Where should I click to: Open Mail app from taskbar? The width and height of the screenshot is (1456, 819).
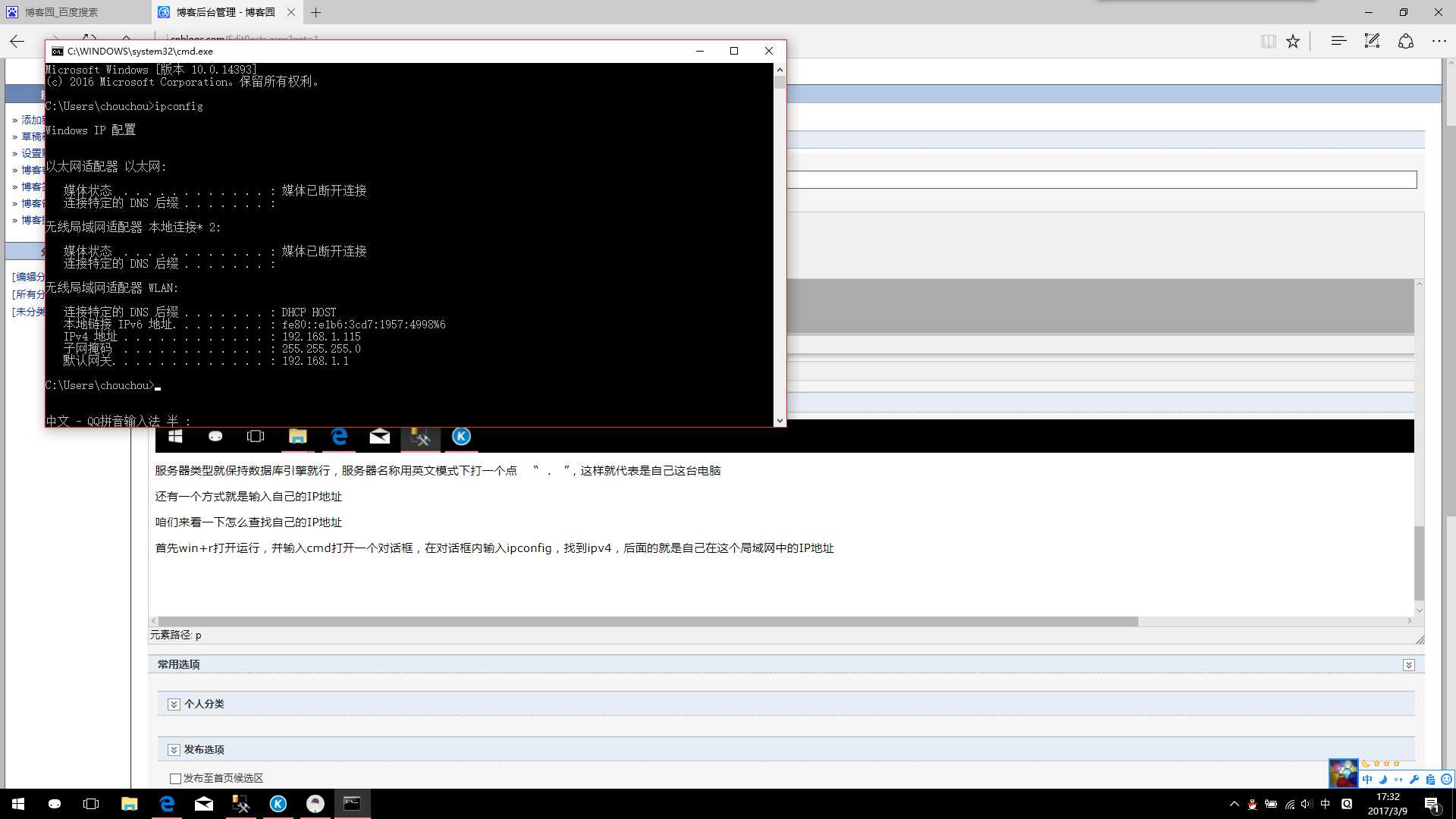pyautogui.click(x=204, y=804)
